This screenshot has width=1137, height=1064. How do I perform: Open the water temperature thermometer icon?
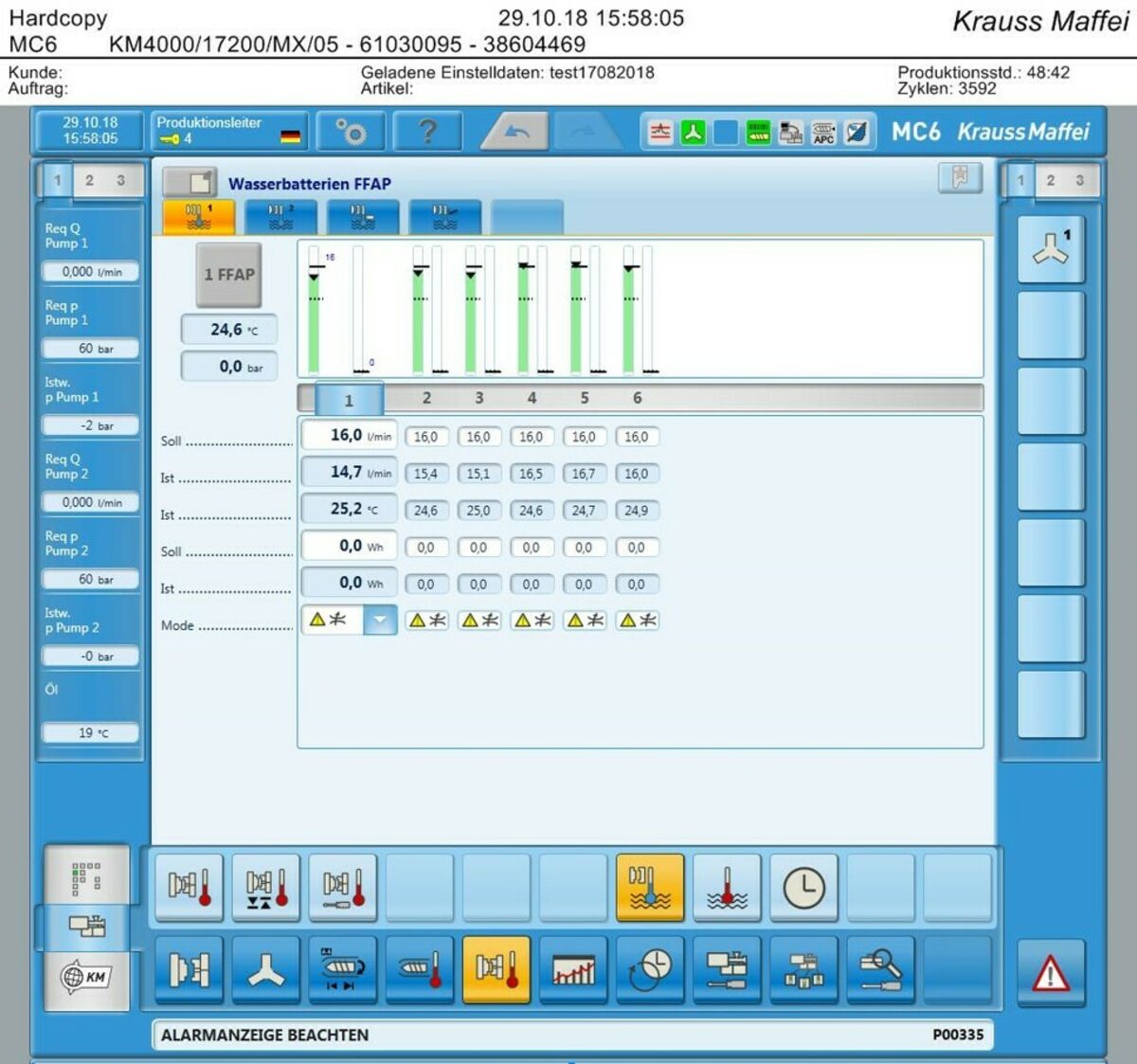726,887
